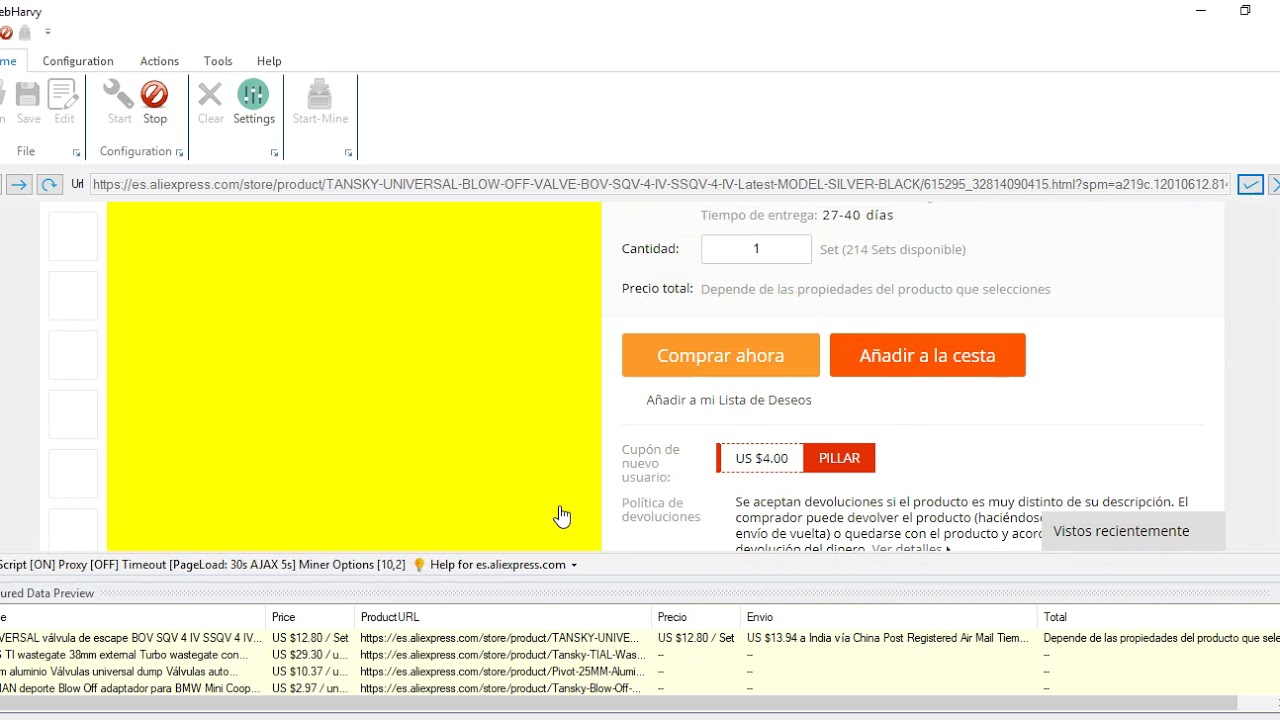Click the PILLAR coupon button
Image resolution: width=1280 pixels, height=720 pixels.
click(839, 458)
